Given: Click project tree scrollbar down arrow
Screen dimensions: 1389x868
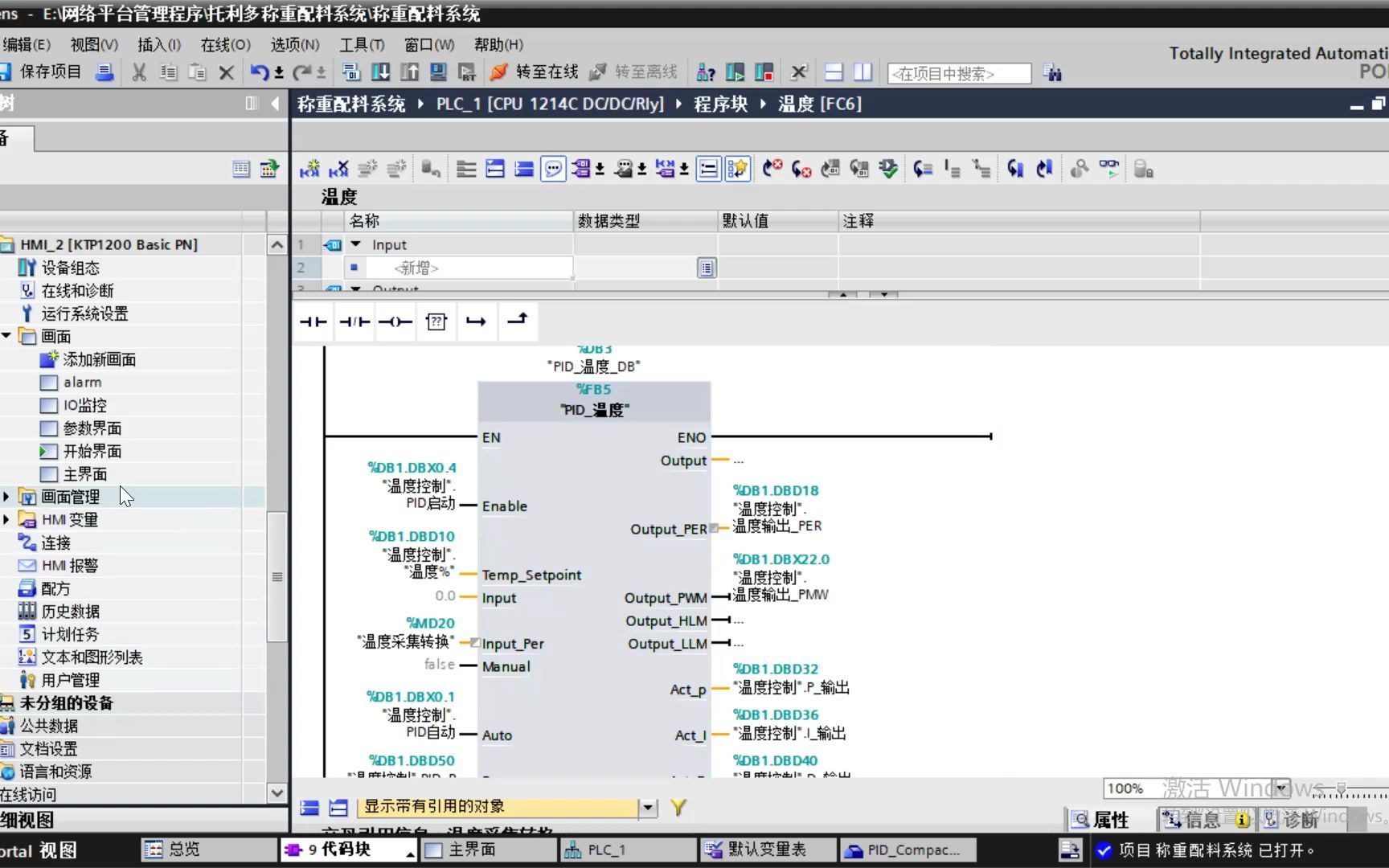Looking at the screenshot, I should pyautogui.click(x=277, y=792).
